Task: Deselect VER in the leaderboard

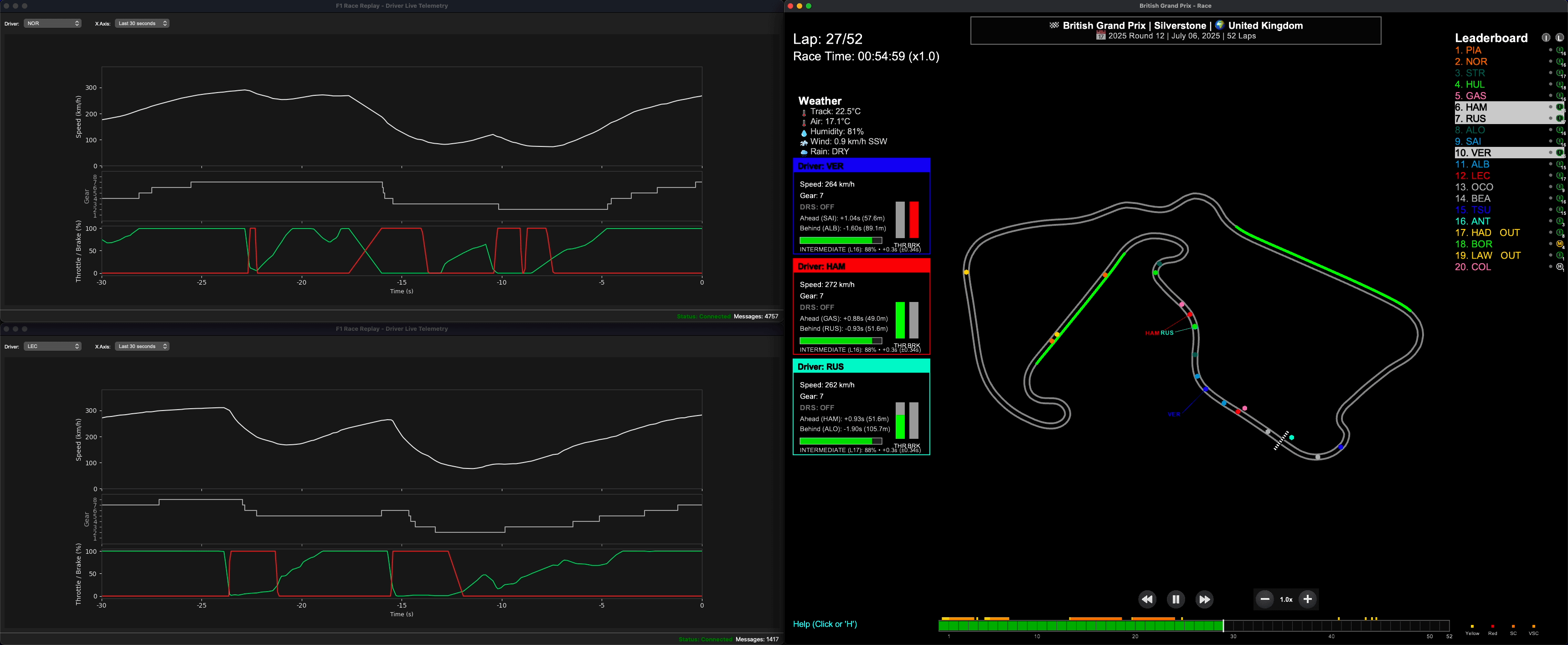Action: (x=1509, y=153)
